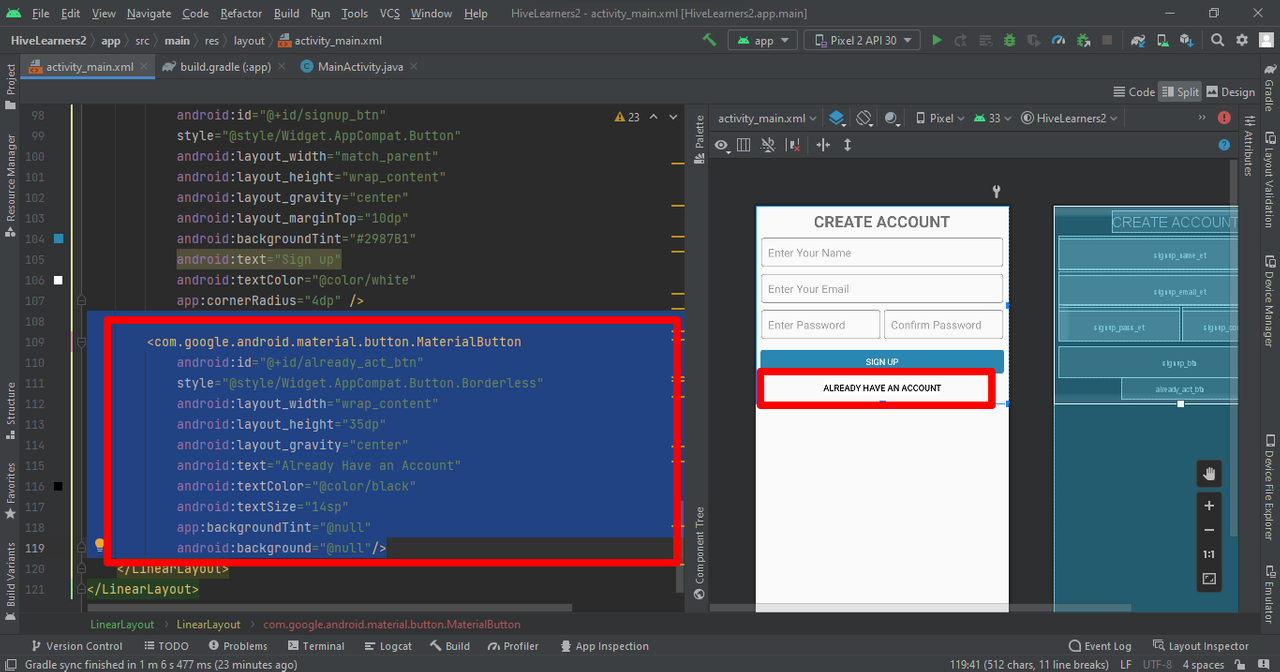Open the profiler gauge icon in toolbar
Screen dimensions: 1280x672
1059,40
